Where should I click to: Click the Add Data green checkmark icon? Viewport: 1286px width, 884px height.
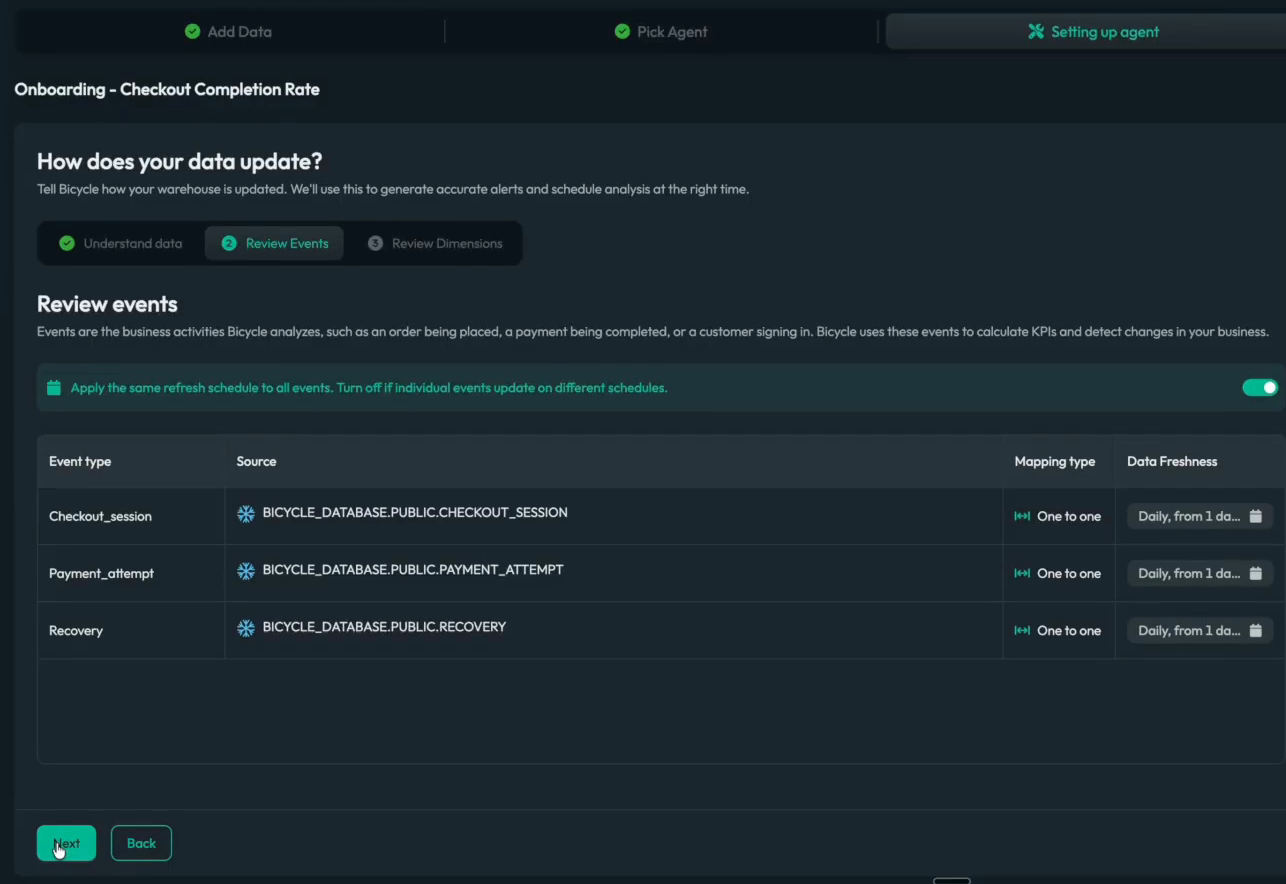pos(192,32)
